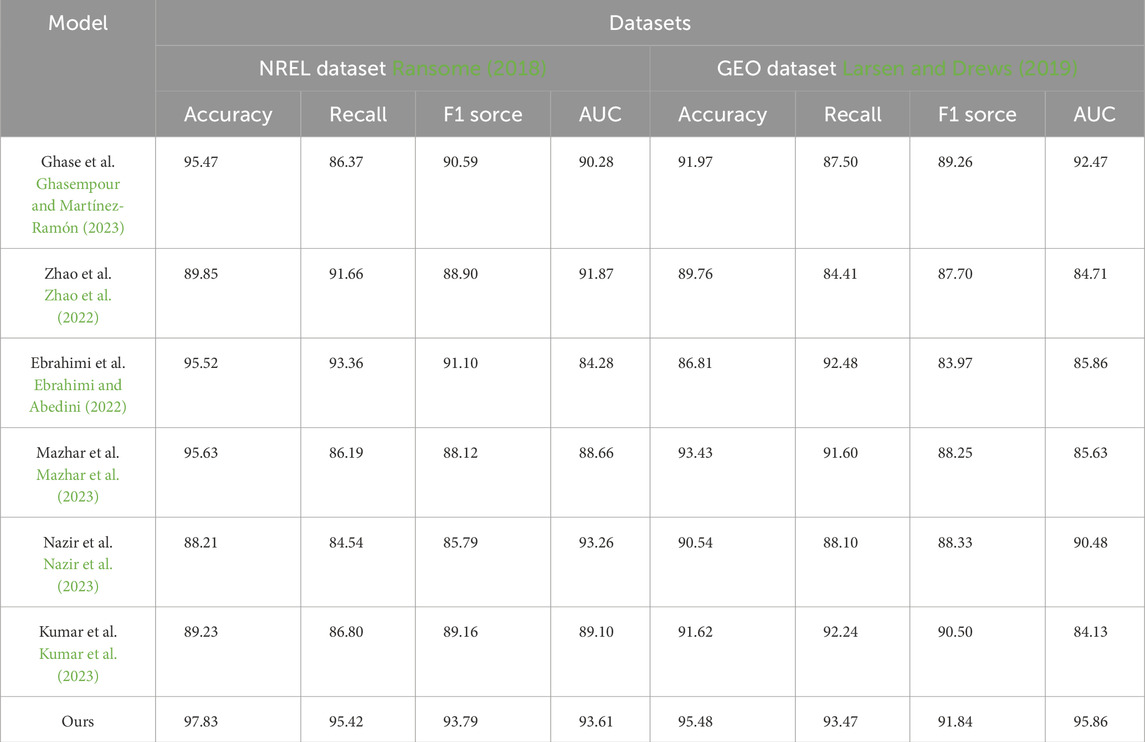1145x742 pixels.
Task: Follow the green Kumar et al. (2023) link
Action: pos(77,665)
